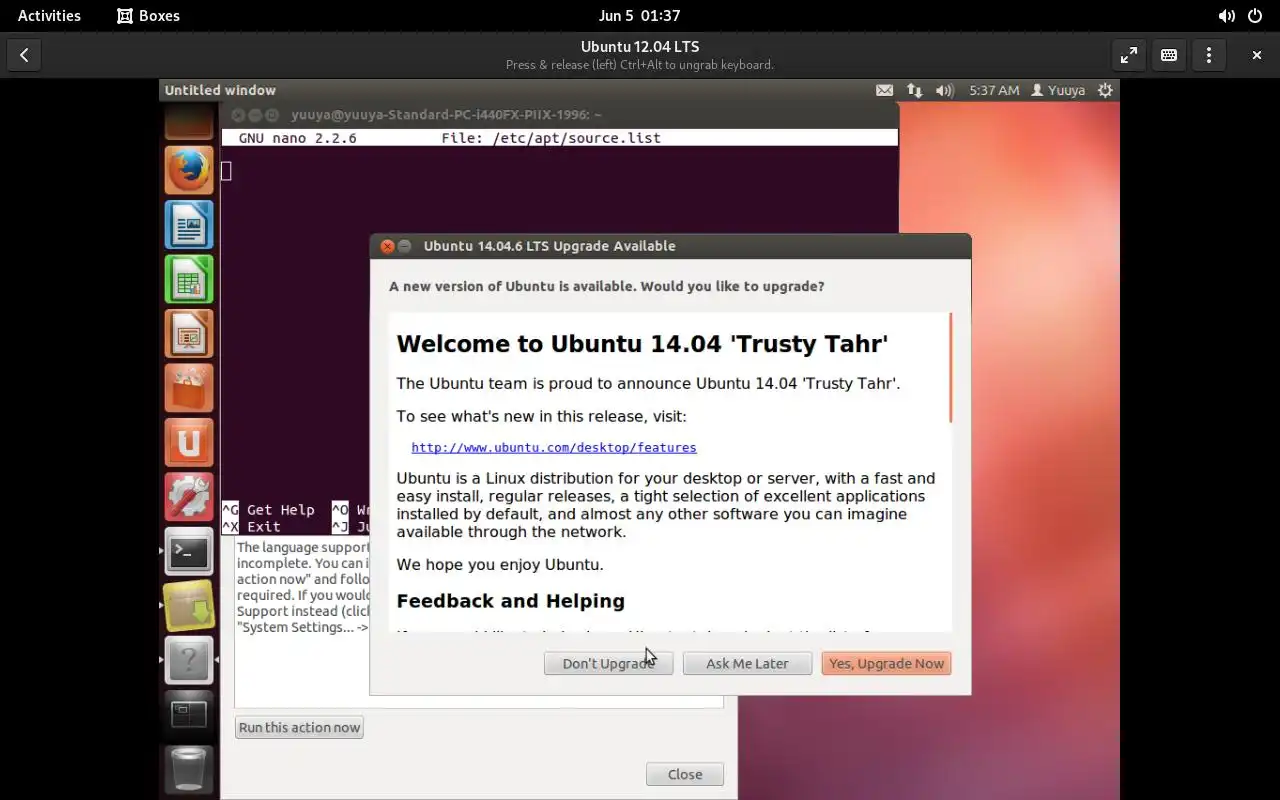Viewport: 1280px width, 800px height.
Task: Launch LibreOffice Impress from the launcher
Action: pyautogui.click(x=189, y=333)
